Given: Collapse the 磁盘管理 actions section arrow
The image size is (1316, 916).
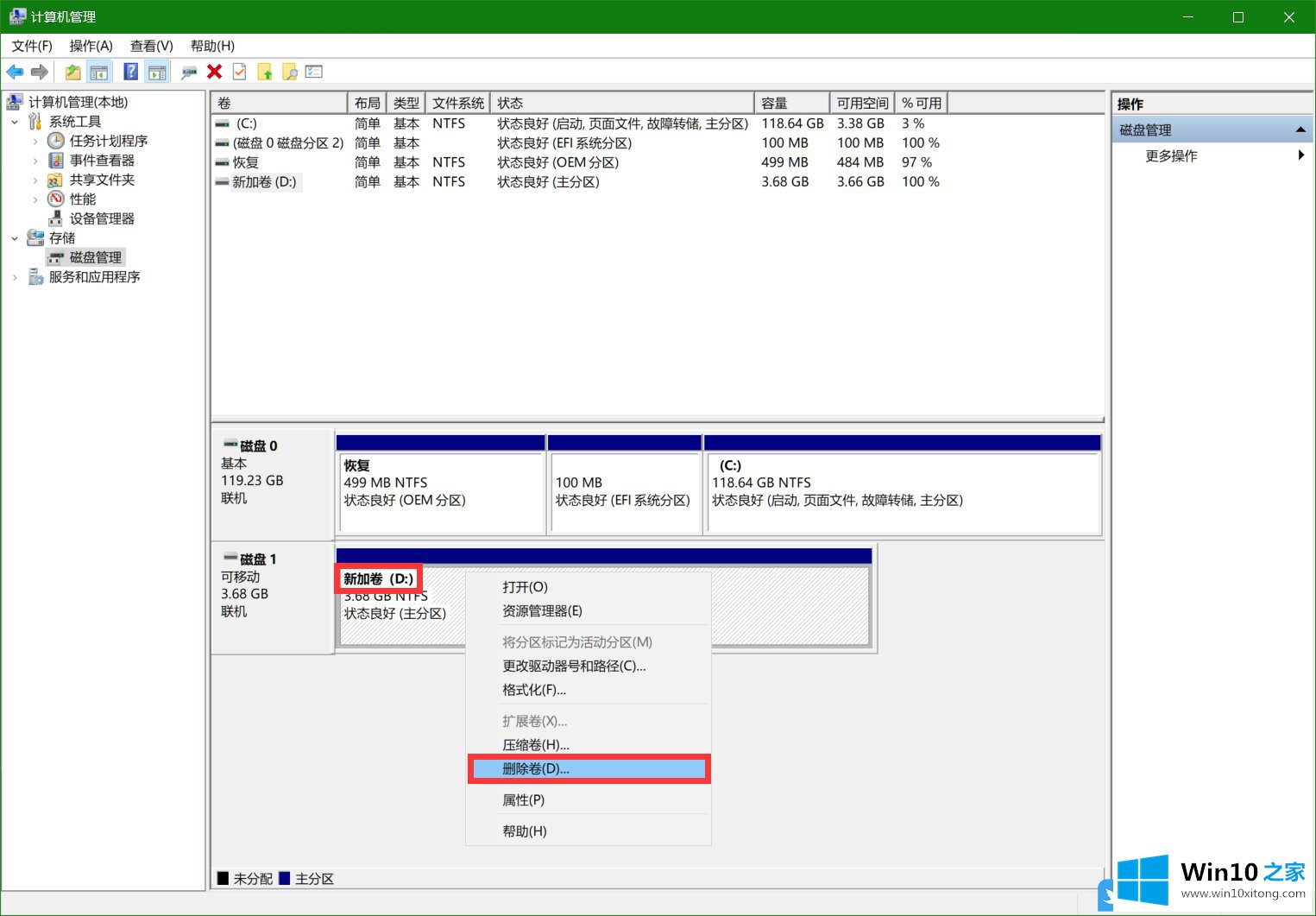Looking at the screenshot, I should click(x=1300, y=130).
